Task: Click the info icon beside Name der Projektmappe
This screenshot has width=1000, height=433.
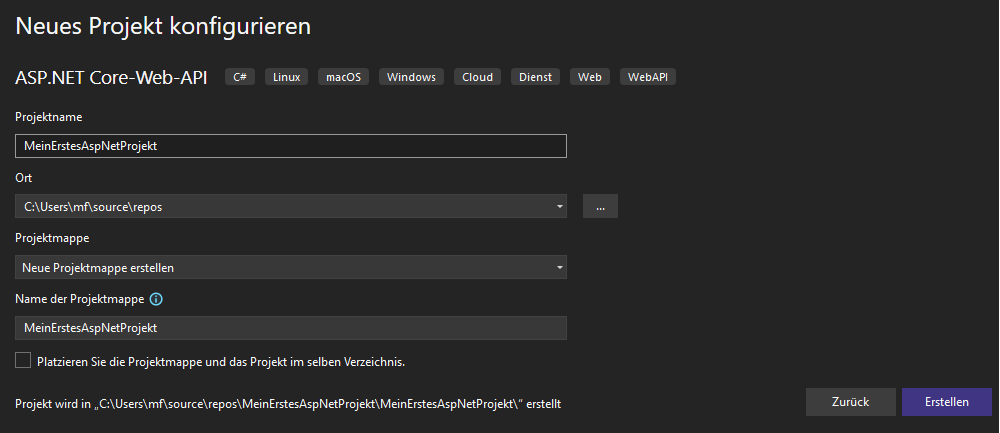Action: [x=156, y=299]
